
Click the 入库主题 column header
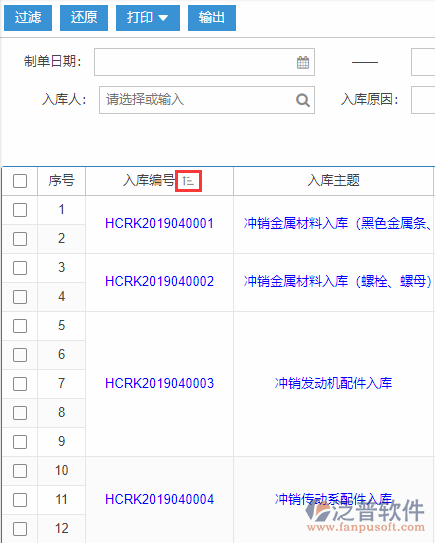pos(334,181)
